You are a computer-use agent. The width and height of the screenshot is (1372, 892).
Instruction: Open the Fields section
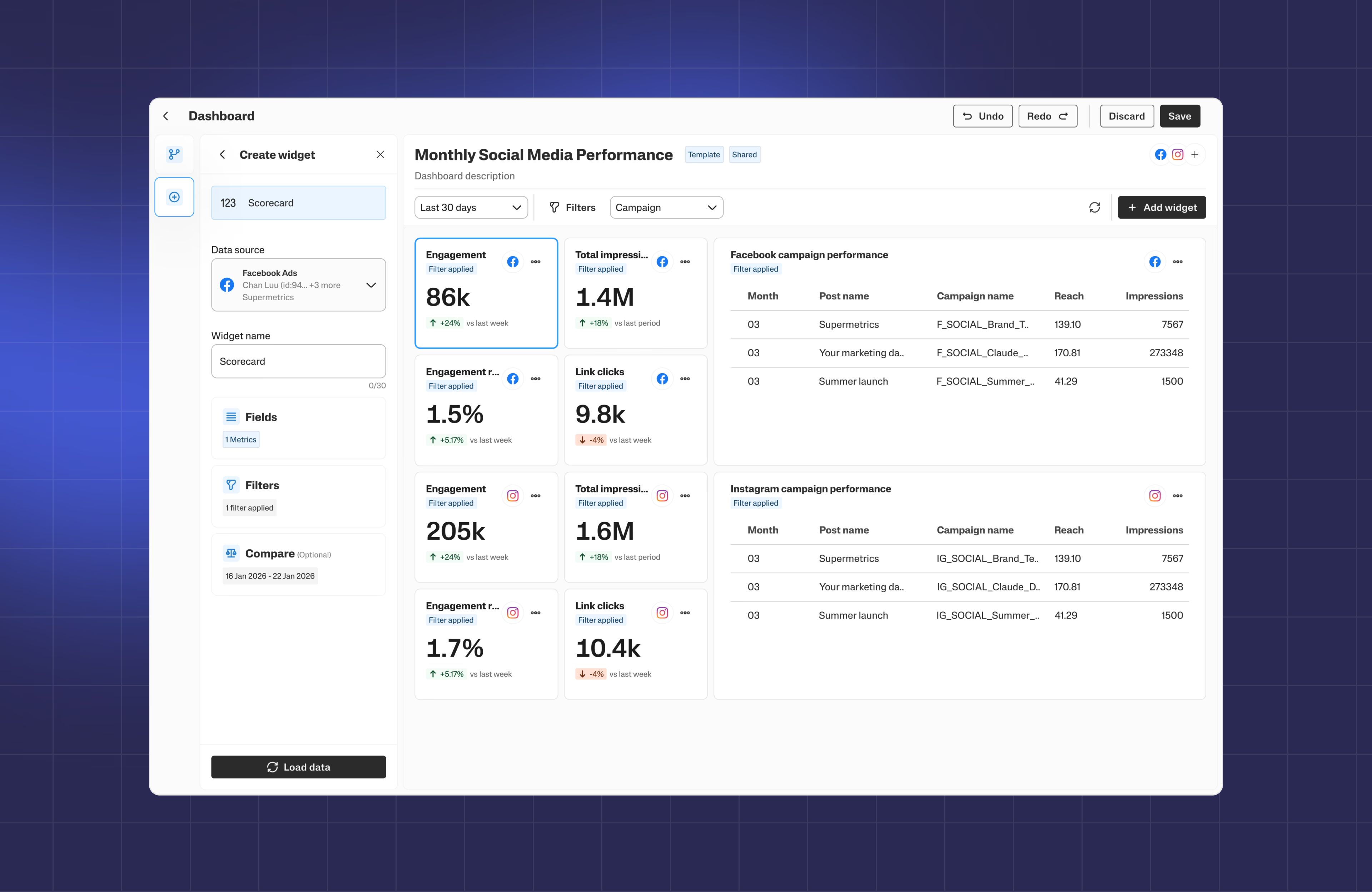(x=299, y=428)
